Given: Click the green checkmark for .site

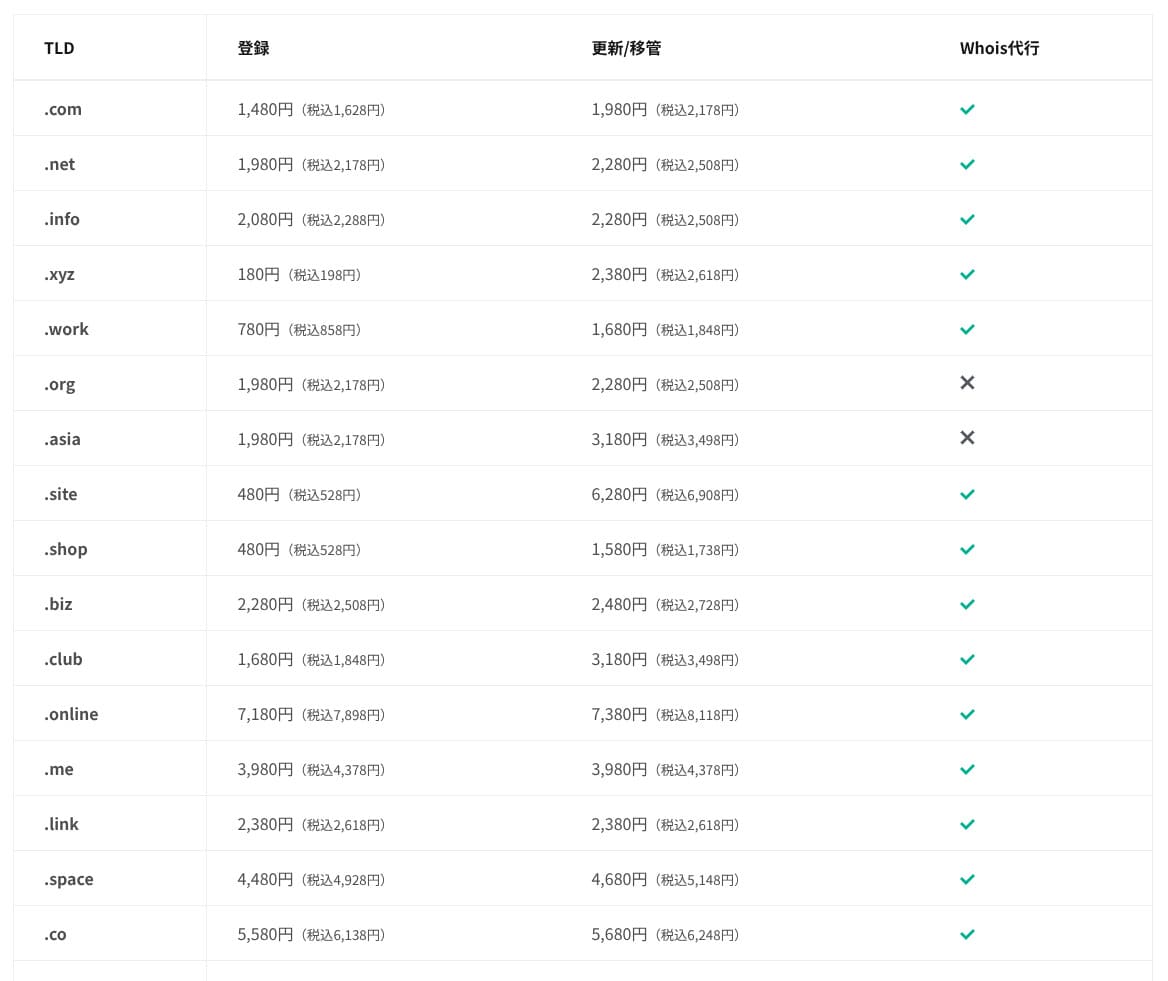Looking at the screenshot, I should (x=967, y=494).
